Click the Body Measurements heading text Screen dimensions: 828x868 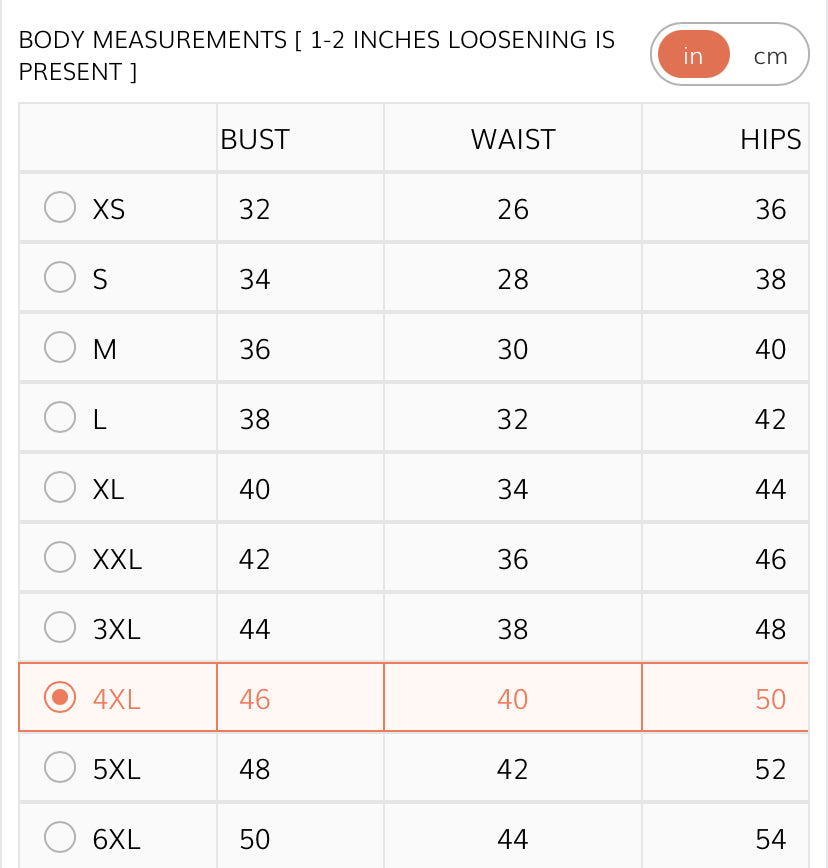[x=316, y=55]
